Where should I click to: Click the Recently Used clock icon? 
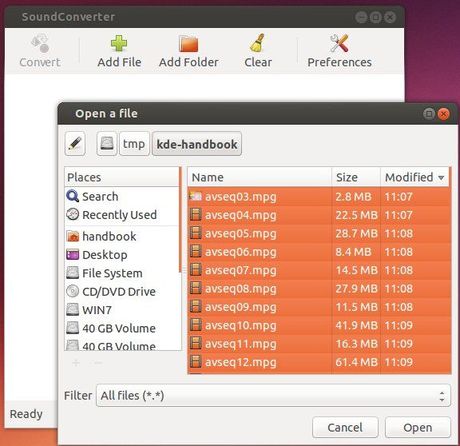(x=72, y=214)
